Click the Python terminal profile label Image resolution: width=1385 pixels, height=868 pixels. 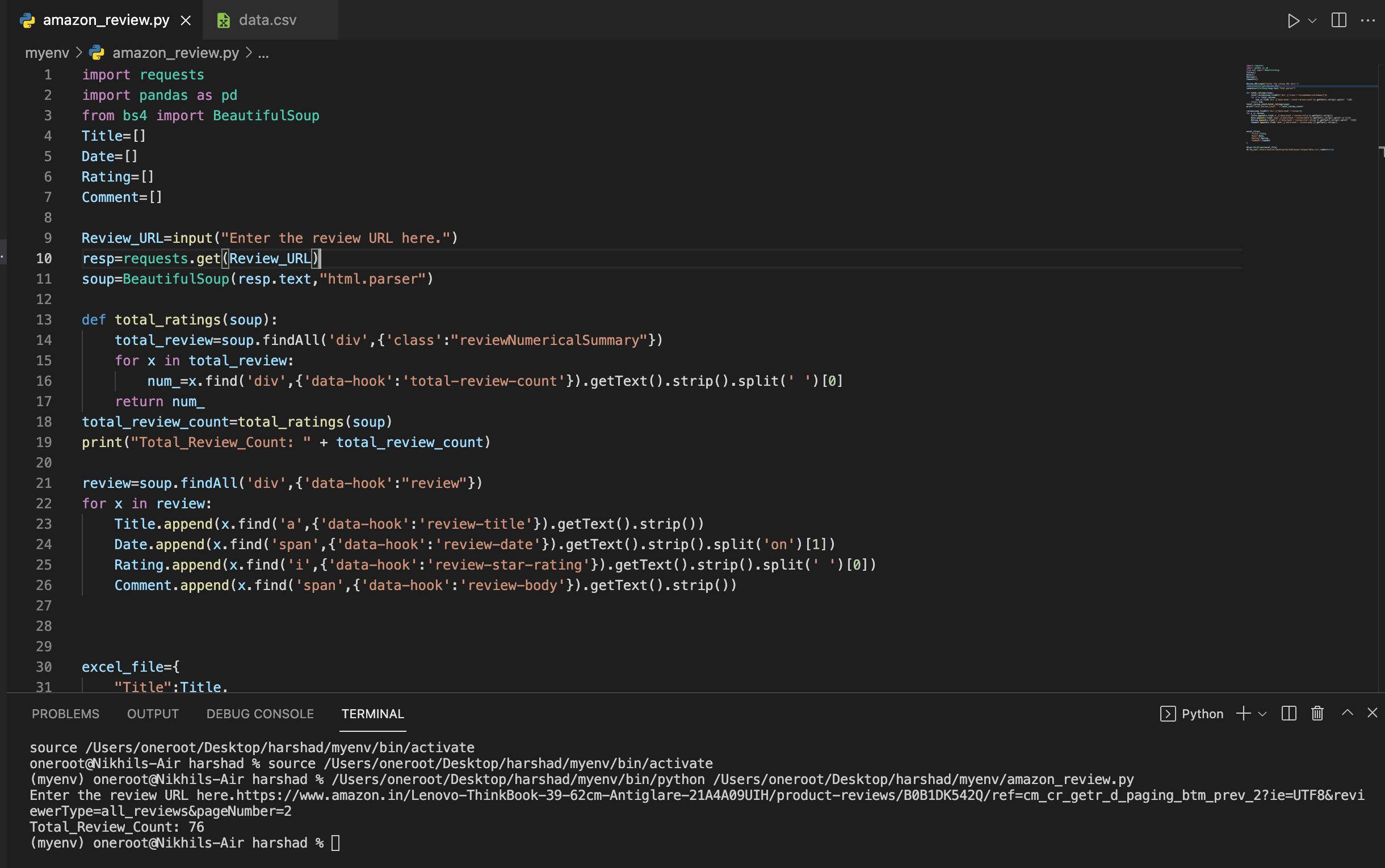1202,714
